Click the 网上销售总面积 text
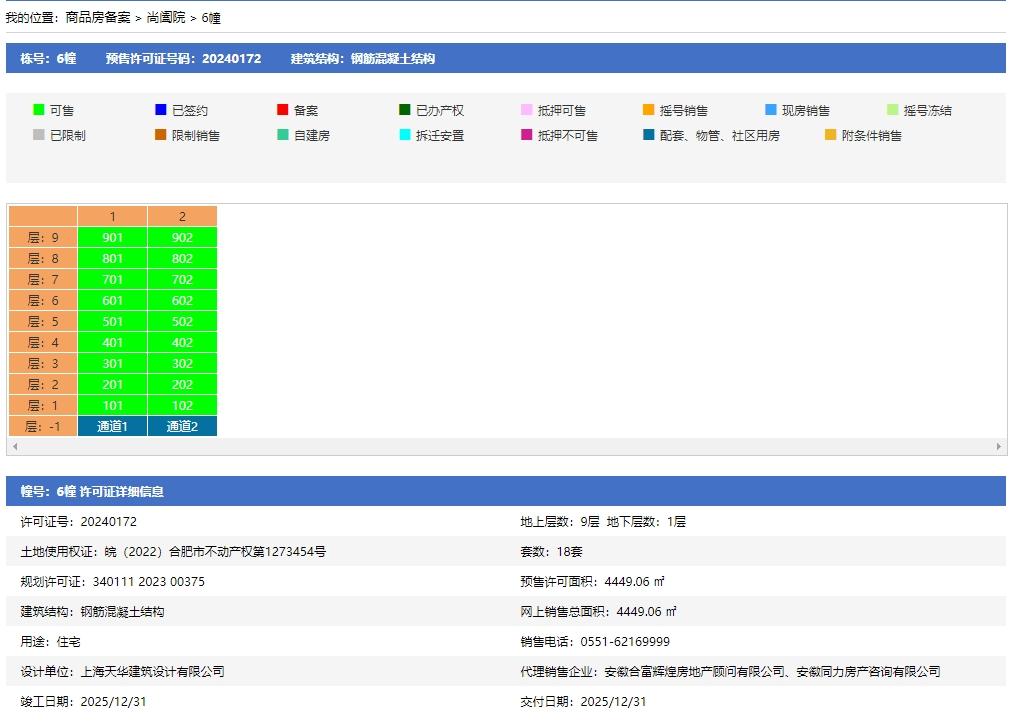The width and height of the screenshot is (1010, 728). pos(598,611)
